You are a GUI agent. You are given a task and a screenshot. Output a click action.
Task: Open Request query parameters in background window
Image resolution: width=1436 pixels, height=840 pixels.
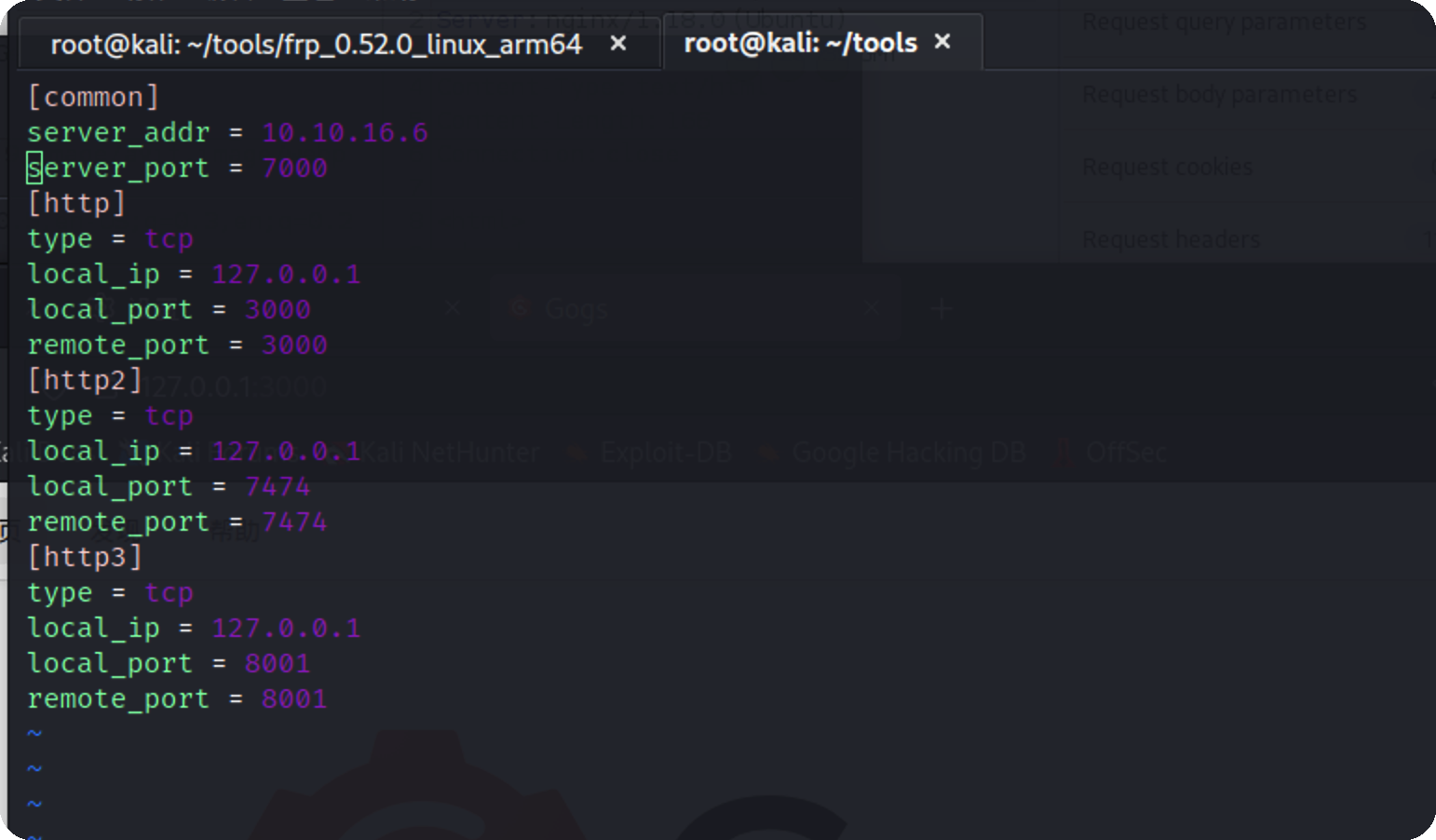(x=1224, y=22)
